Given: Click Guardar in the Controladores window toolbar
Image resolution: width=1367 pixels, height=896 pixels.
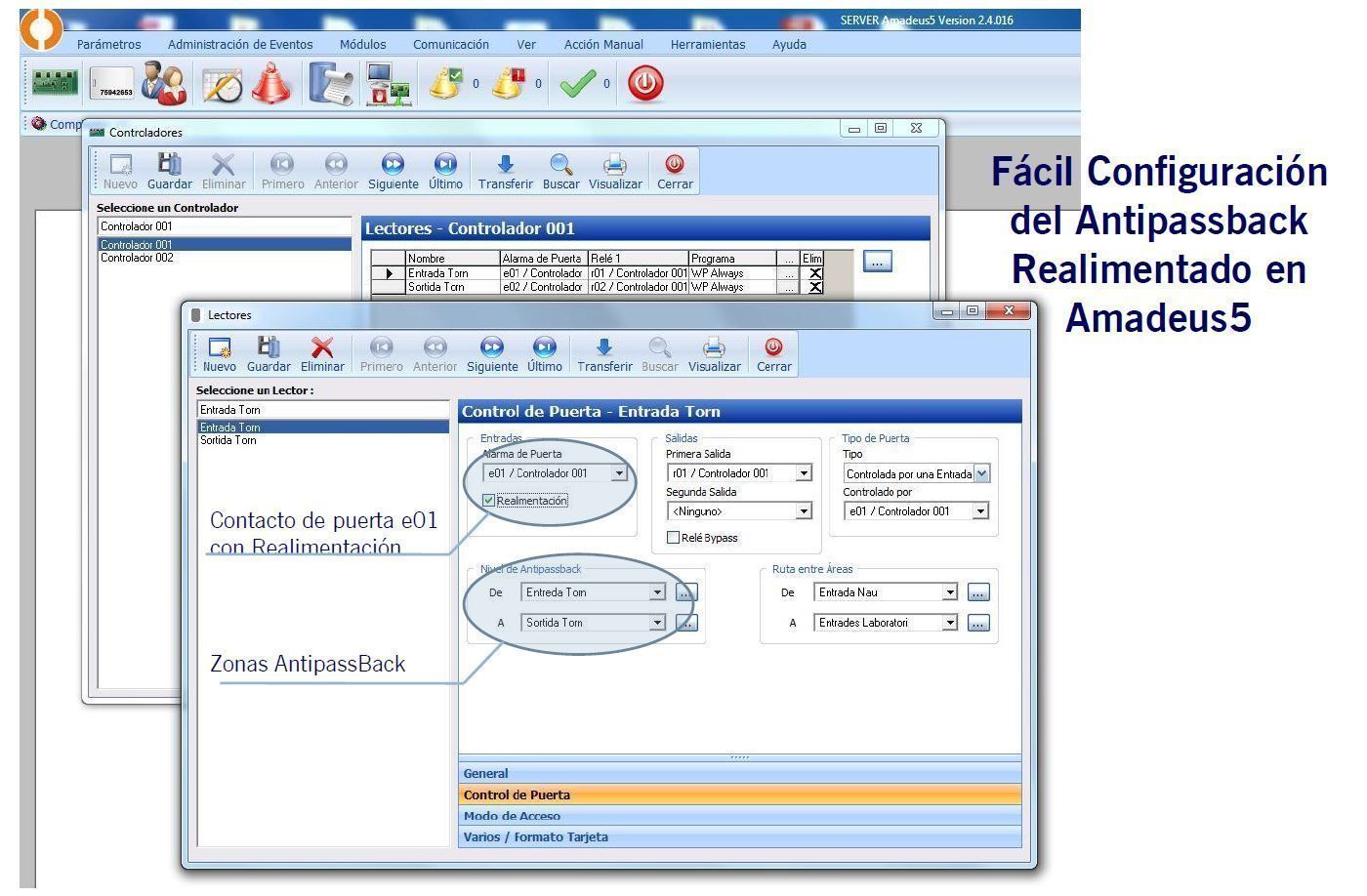Looking at the screenshot, I should pos(170,173).
